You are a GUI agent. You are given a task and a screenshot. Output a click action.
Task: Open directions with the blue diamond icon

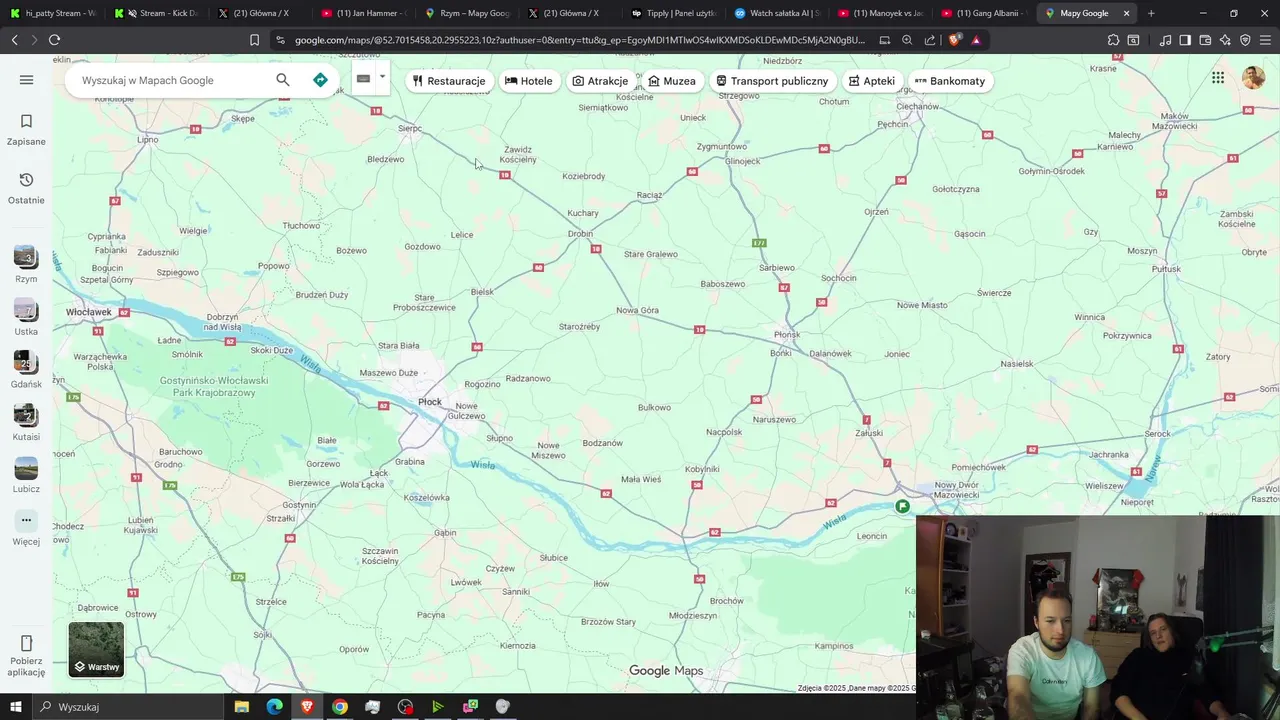[320, 80]
